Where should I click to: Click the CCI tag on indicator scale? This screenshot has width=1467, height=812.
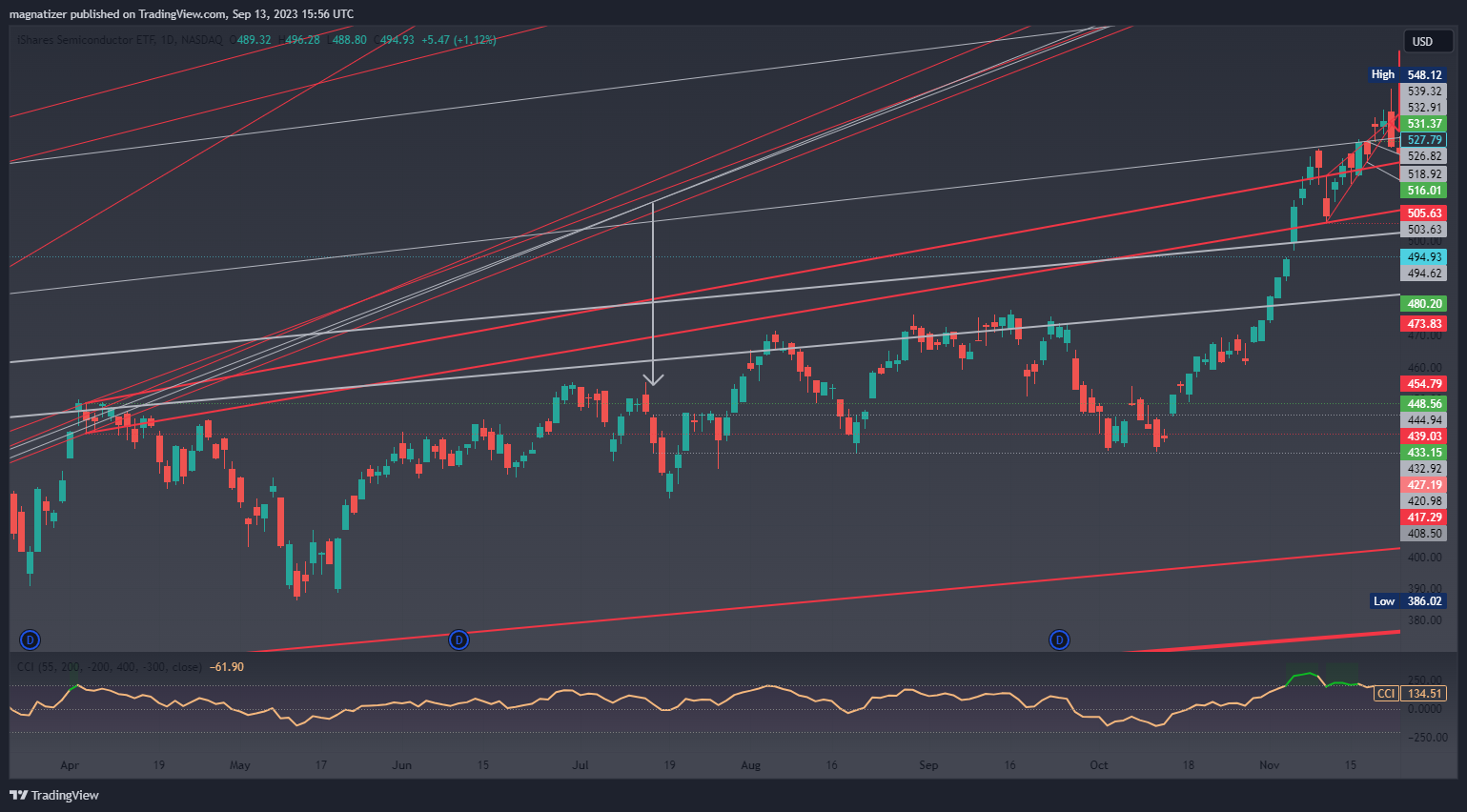point(1385,694)
